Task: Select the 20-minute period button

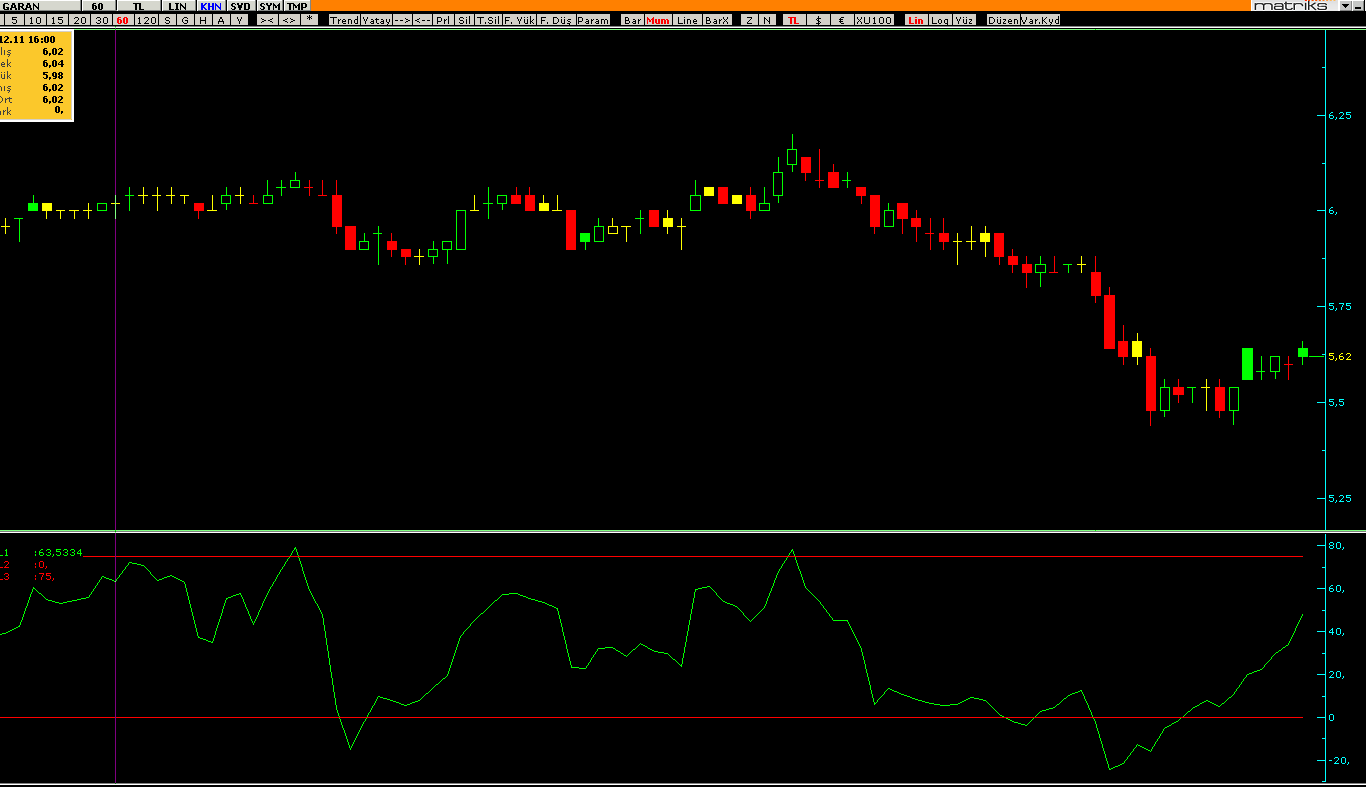Action: click(x=80, y=20)
